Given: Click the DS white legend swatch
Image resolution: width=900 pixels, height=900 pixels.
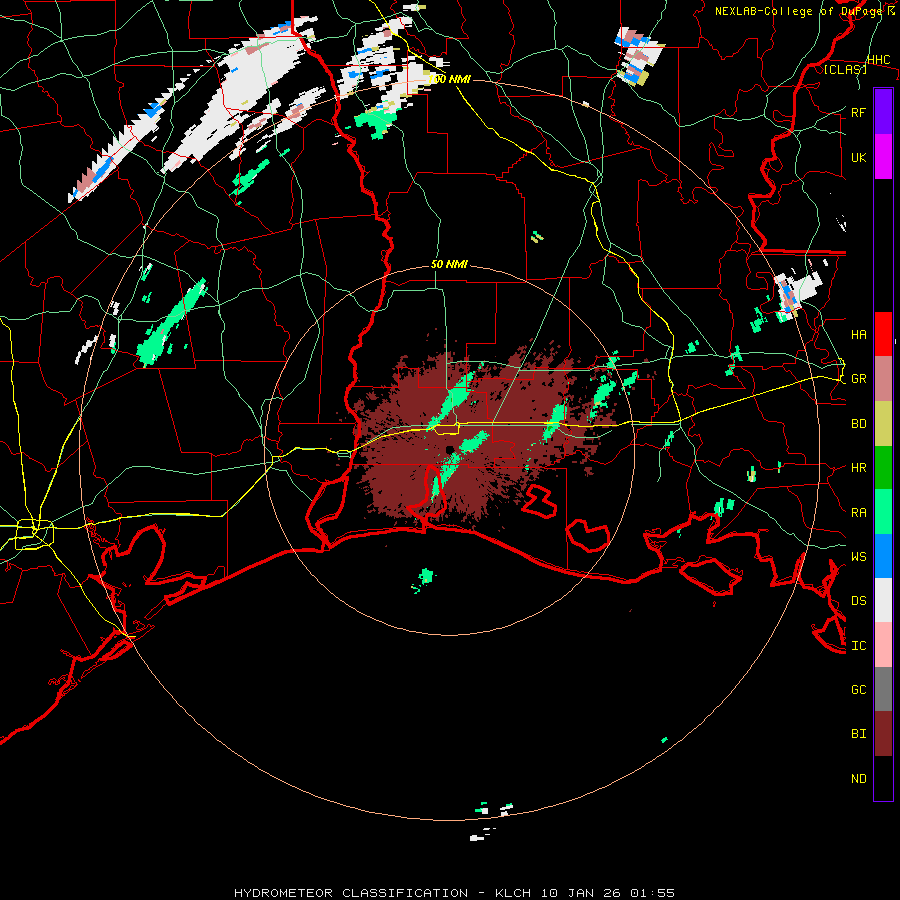Looking at the screenshot, I should 883,600.
